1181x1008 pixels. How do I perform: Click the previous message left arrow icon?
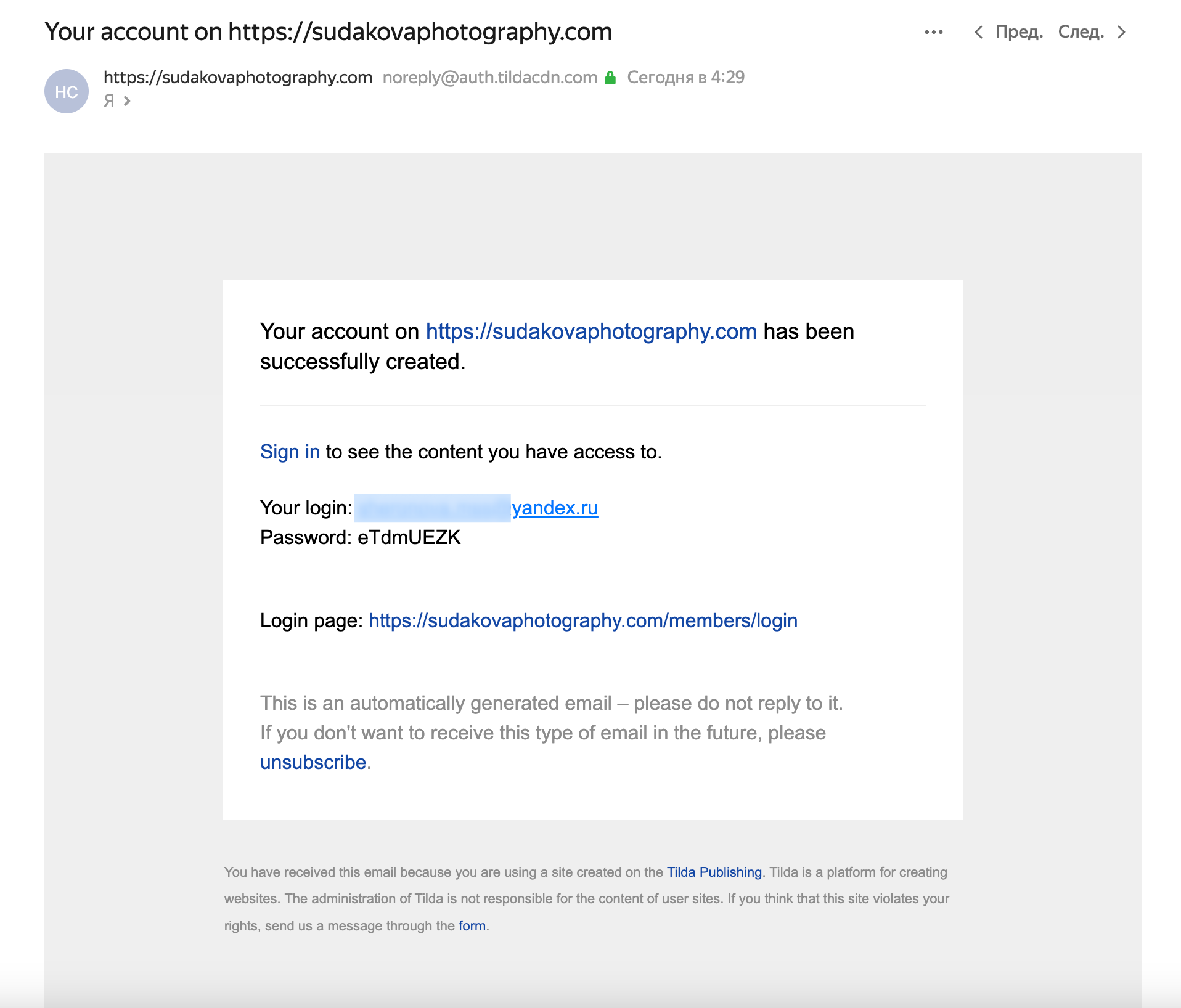(978, 32)
